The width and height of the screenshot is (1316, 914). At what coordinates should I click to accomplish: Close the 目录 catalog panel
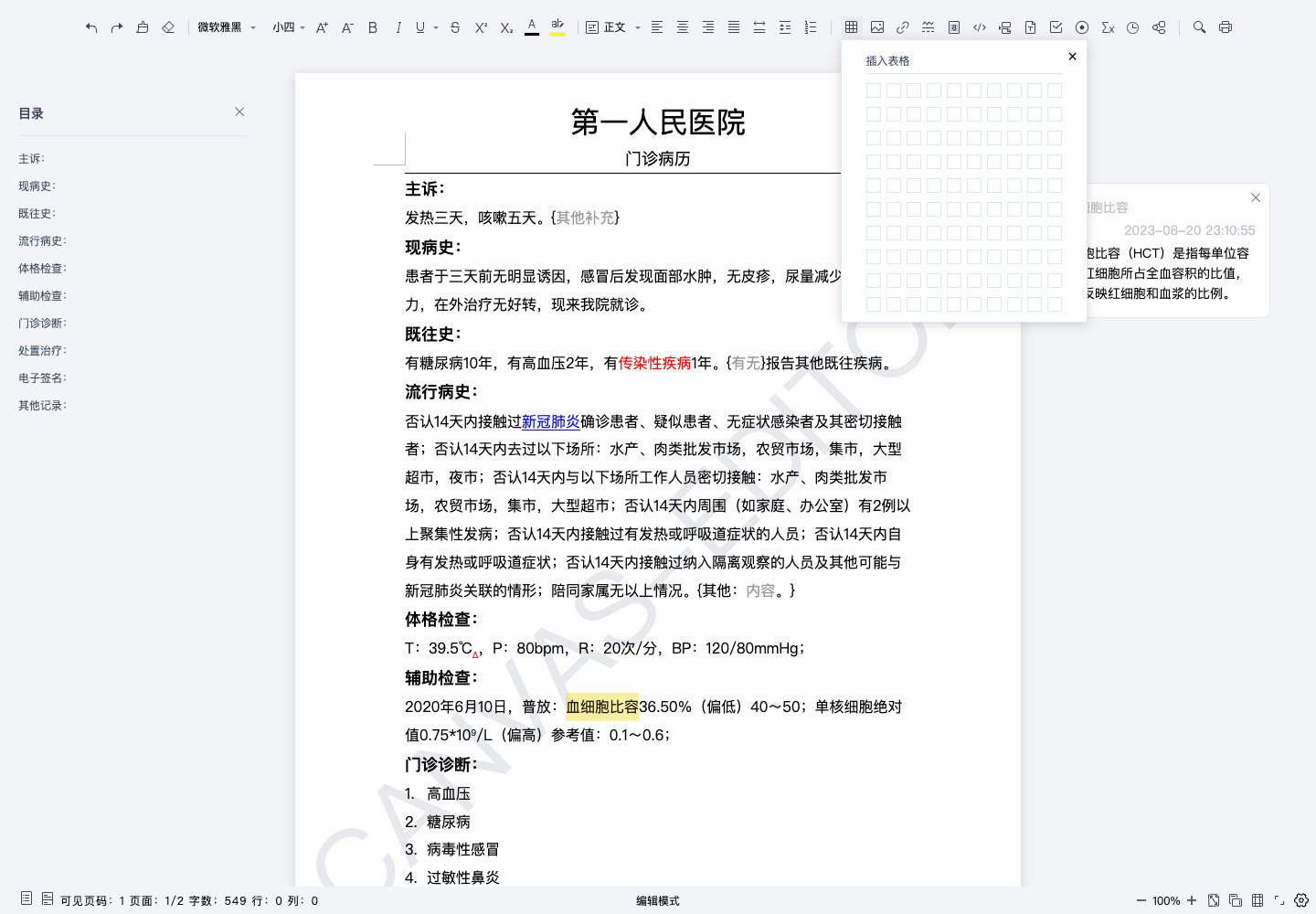(239, 112)
